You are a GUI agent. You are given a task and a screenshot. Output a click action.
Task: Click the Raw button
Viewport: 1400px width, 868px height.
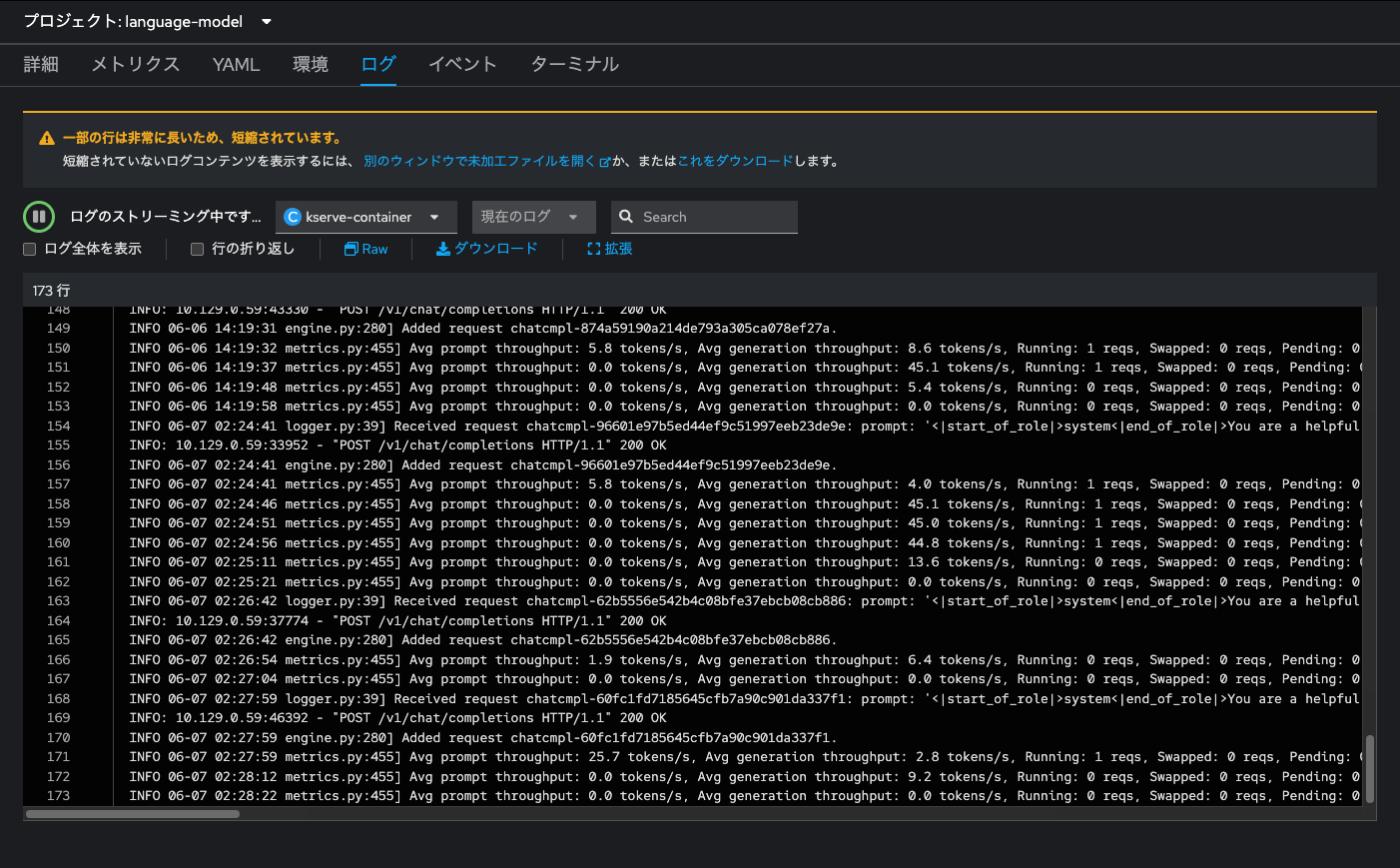click(x=365, y=249)
